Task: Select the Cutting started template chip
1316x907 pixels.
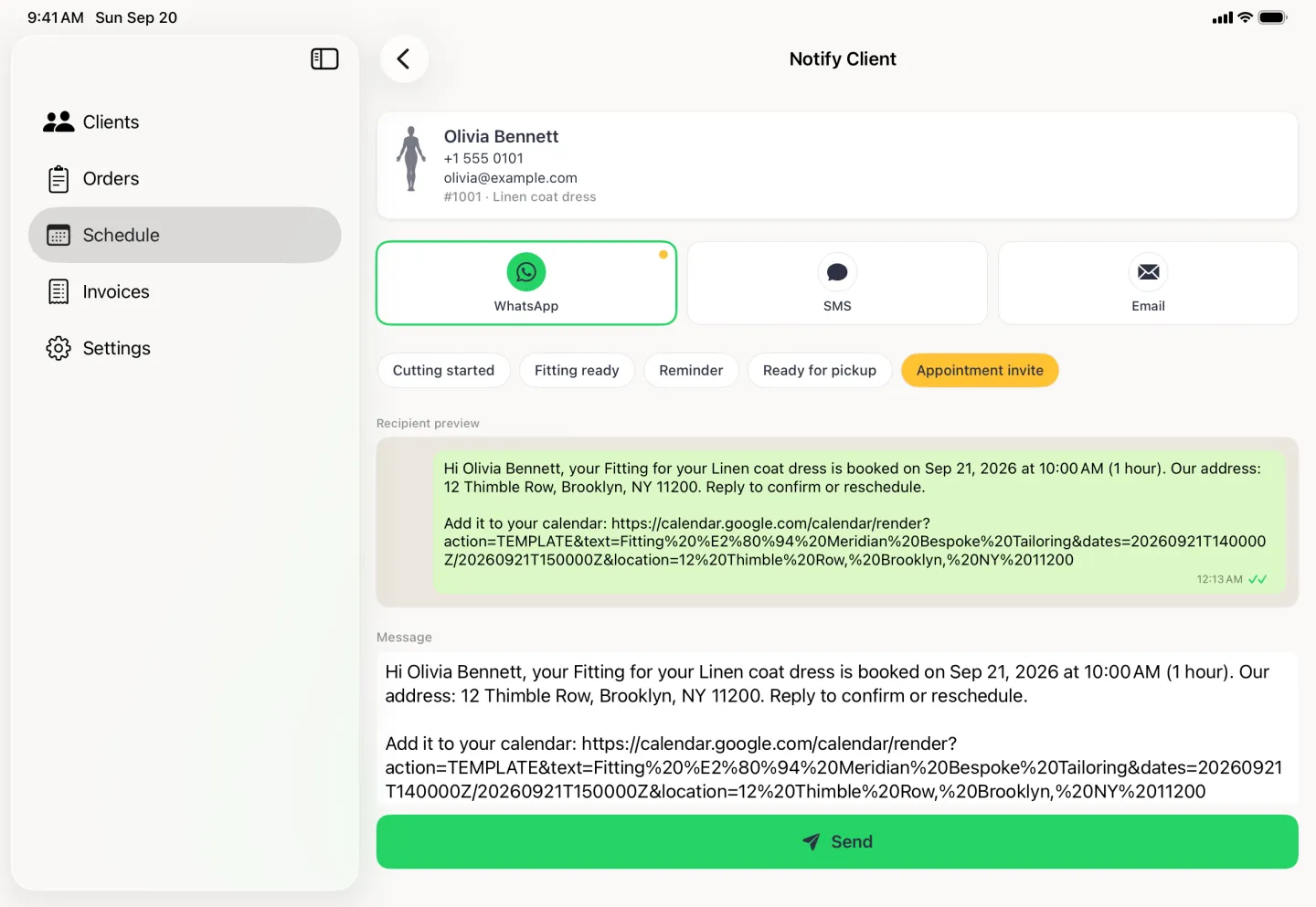Action: pyautogui.click(x=443, y=371)
